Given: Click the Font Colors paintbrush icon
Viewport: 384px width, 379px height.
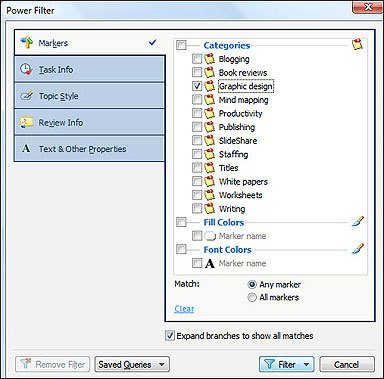Looking at the screenshot, I should (x=358, y=249).
